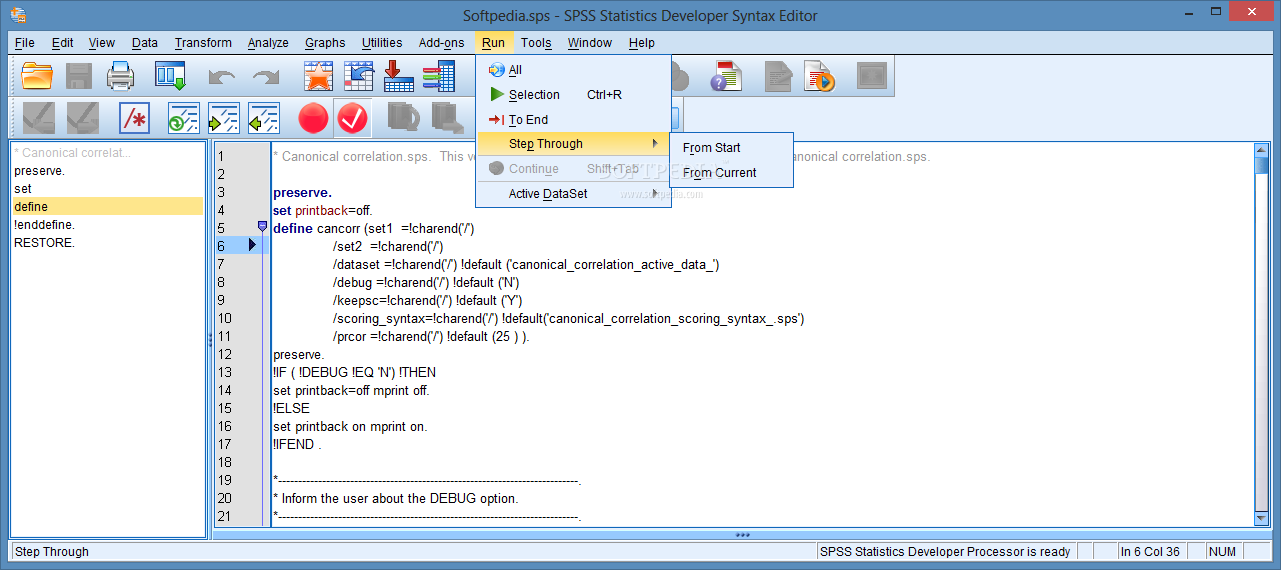Open the File menu
Screen dimensions: 1281x570
coord(25,43)
